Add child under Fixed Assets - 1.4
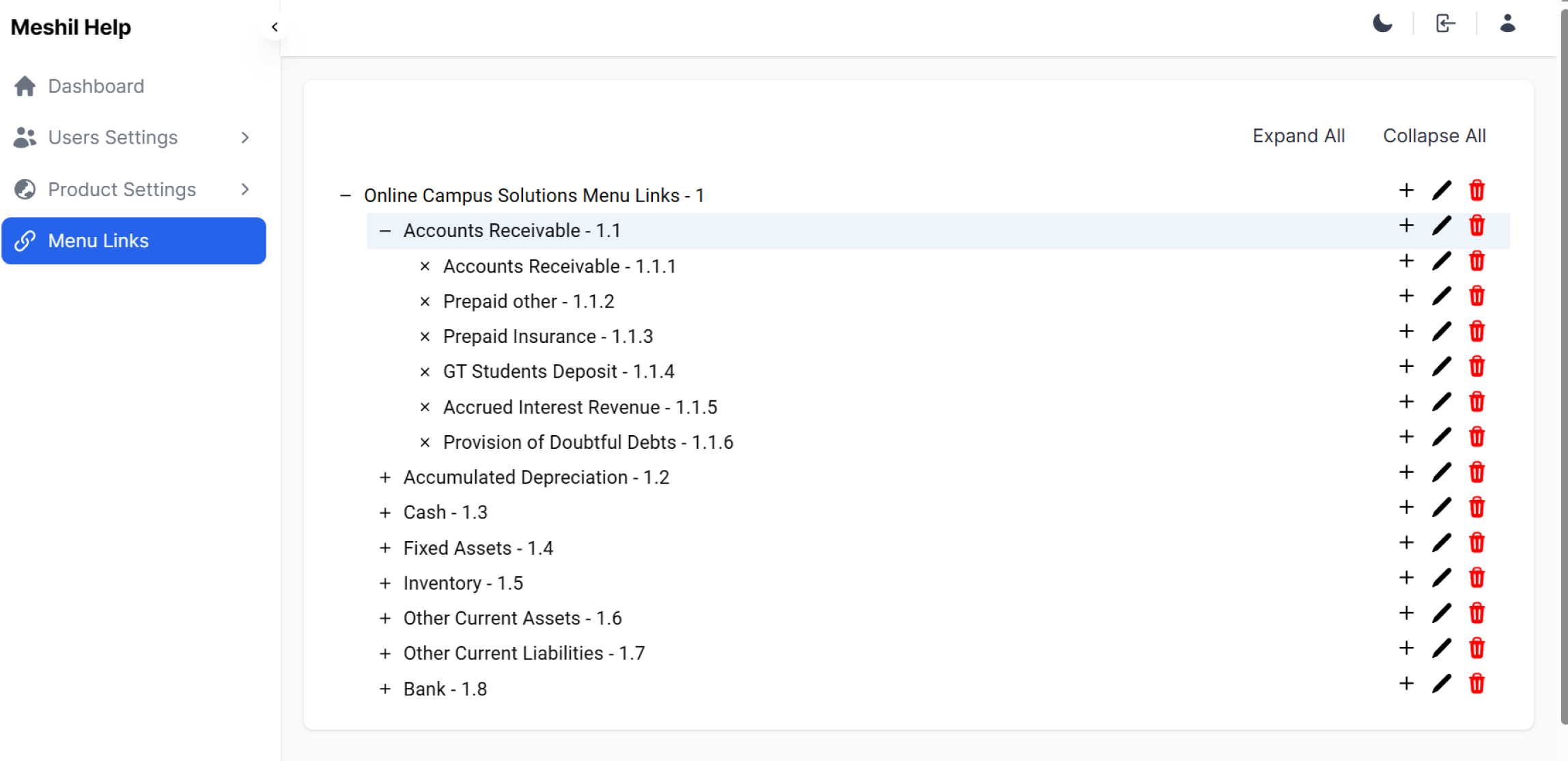This screenshot has height=761, width=1568. [x=1406, y=543]
